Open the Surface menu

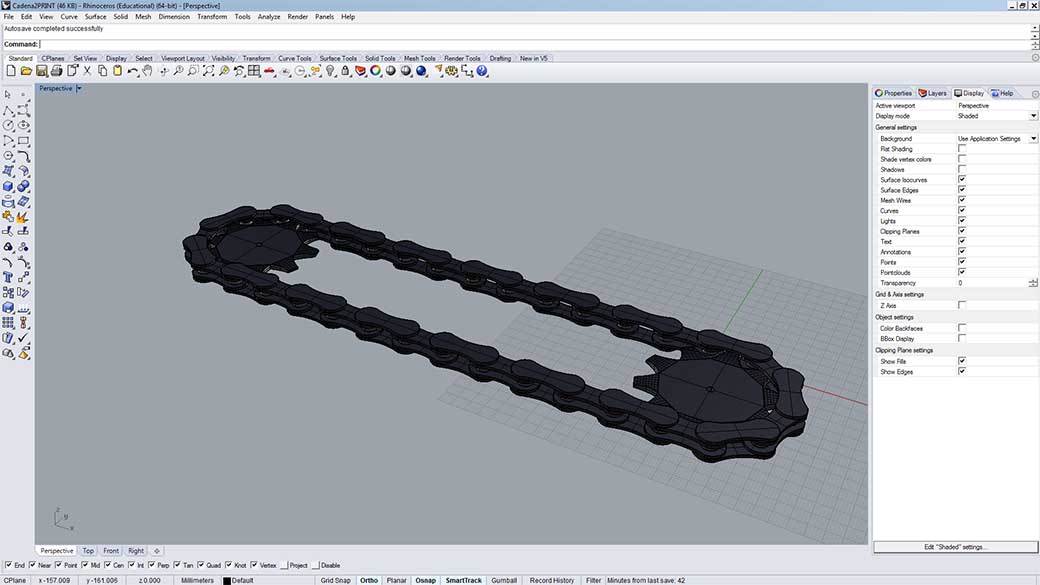96,17
